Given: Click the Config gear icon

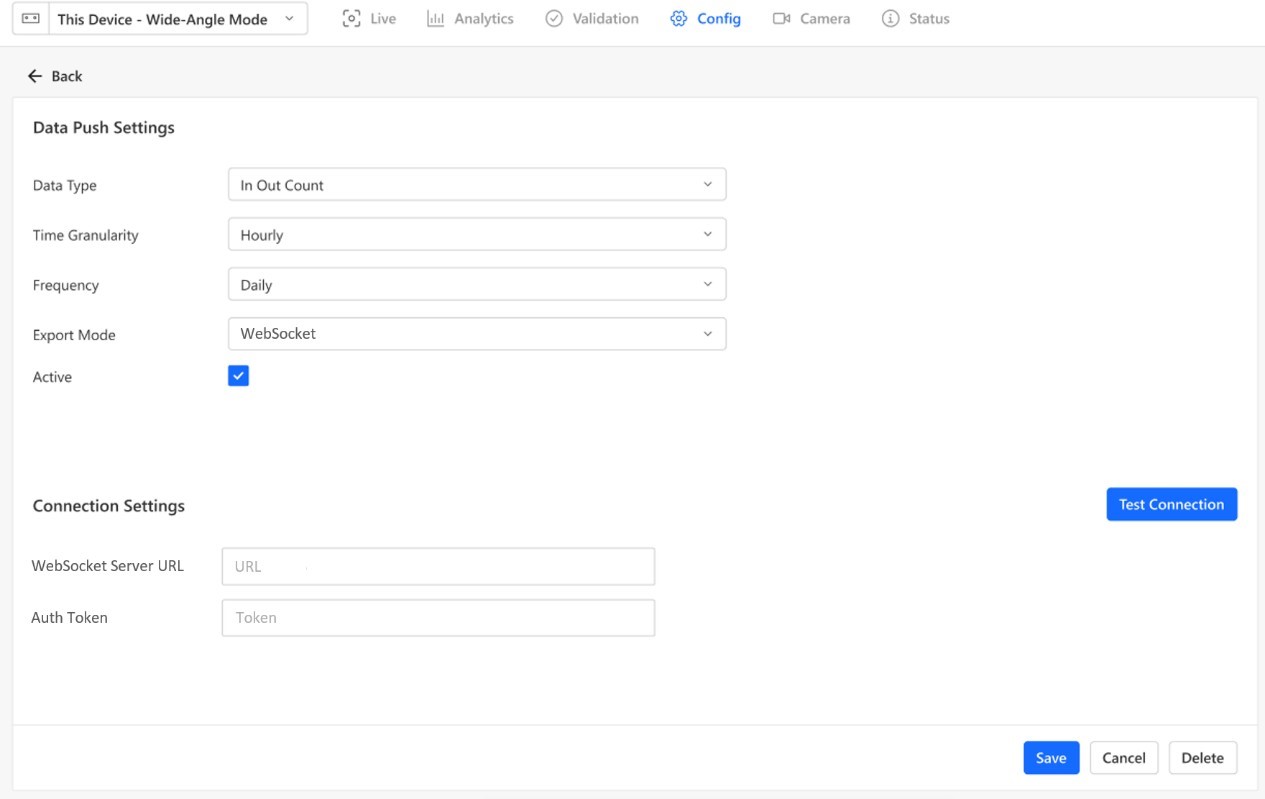Looking at the screenshot, I should pyautogui.click(x=679, y=18).
